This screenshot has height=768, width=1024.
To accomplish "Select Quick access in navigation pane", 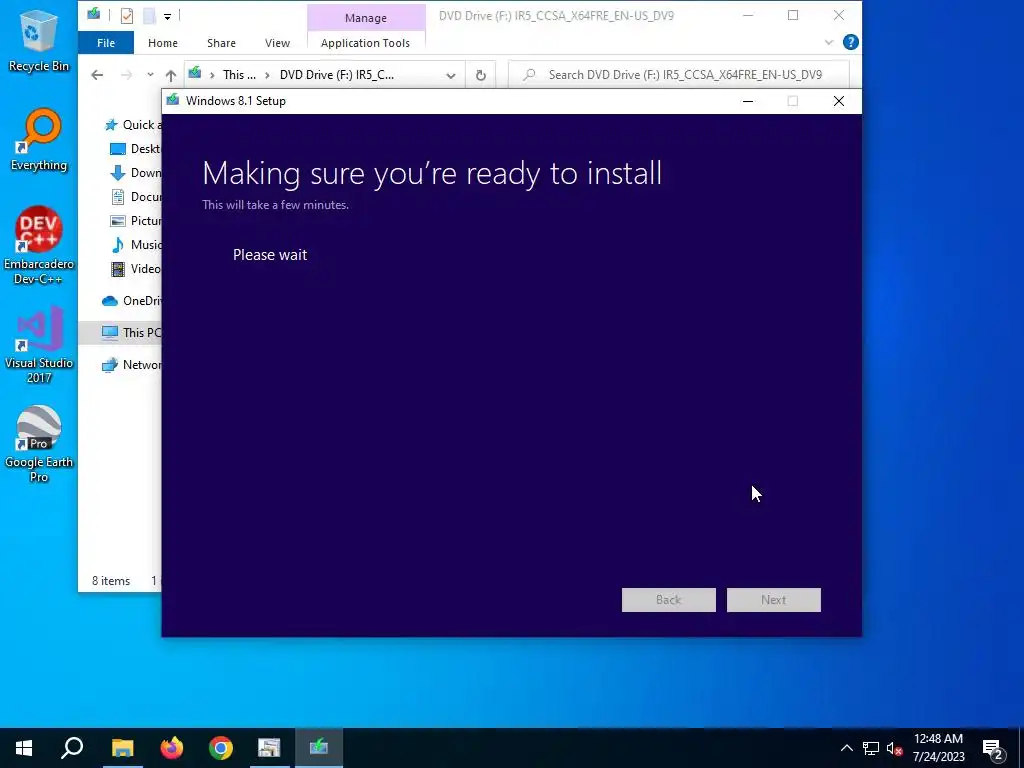I will click(133, 125).
